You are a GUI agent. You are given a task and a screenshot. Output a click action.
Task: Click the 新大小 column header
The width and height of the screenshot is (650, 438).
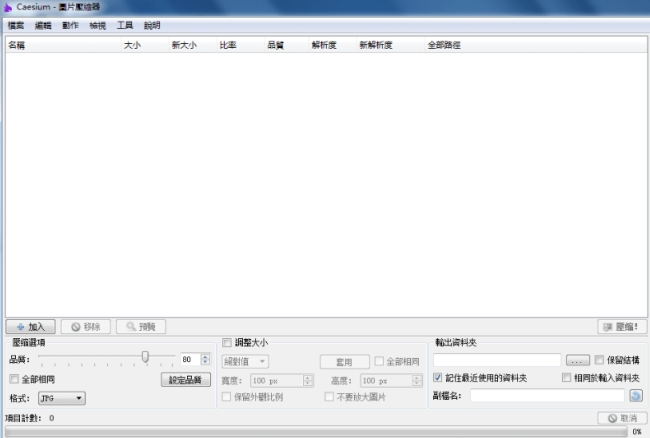click(x=193, y=45)
